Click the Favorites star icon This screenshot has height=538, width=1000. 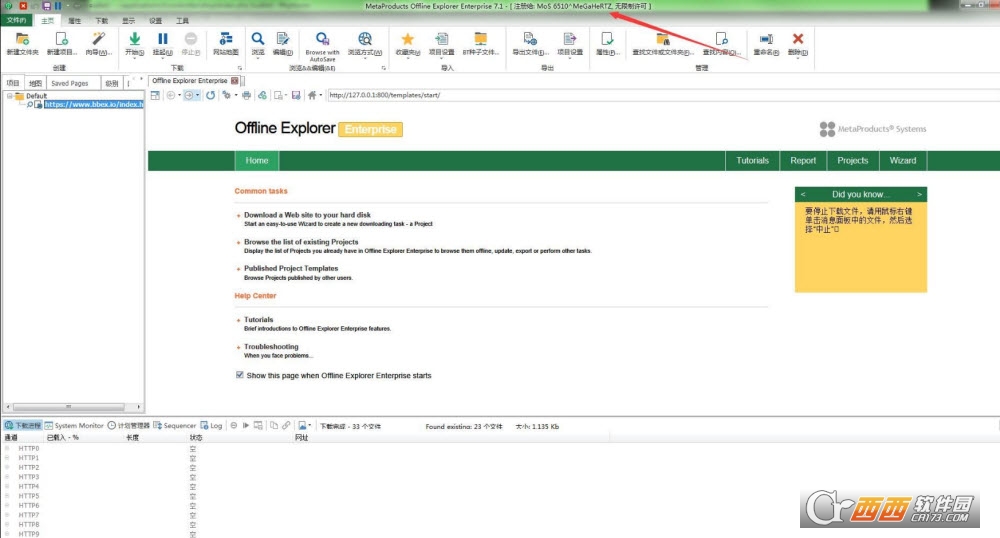pyautogui.click(x=408, y=40)
